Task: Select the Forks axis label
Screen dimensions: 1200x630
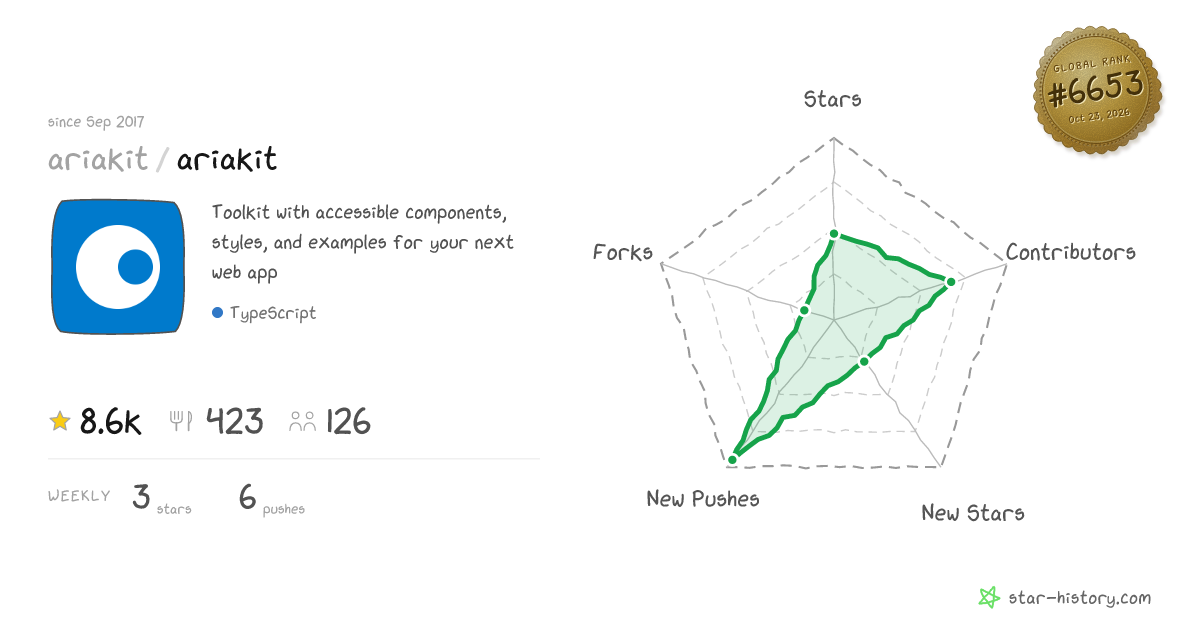Action: 623,252
